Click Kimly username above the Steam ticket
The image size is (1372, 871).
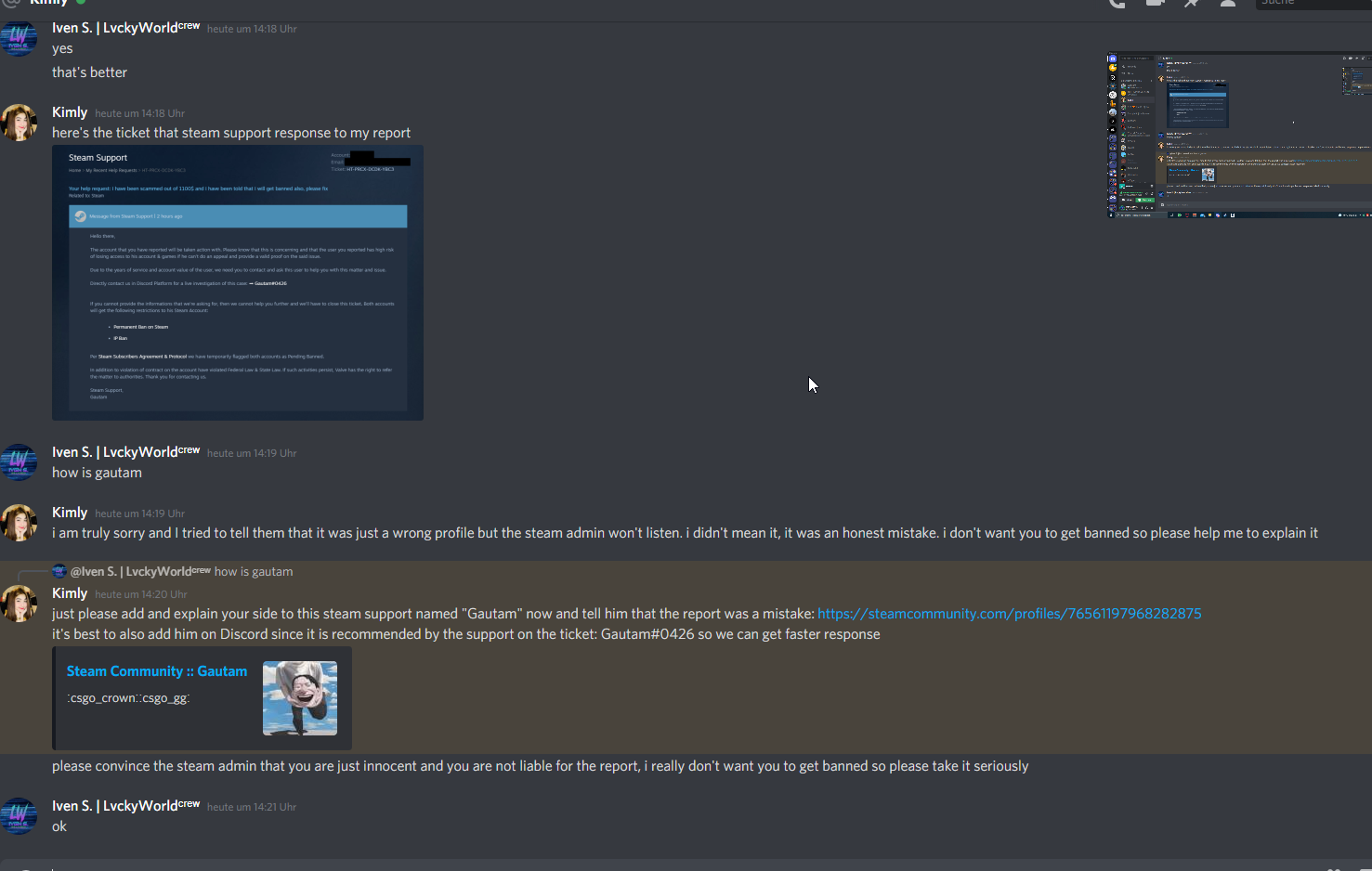tap(70, 112)
